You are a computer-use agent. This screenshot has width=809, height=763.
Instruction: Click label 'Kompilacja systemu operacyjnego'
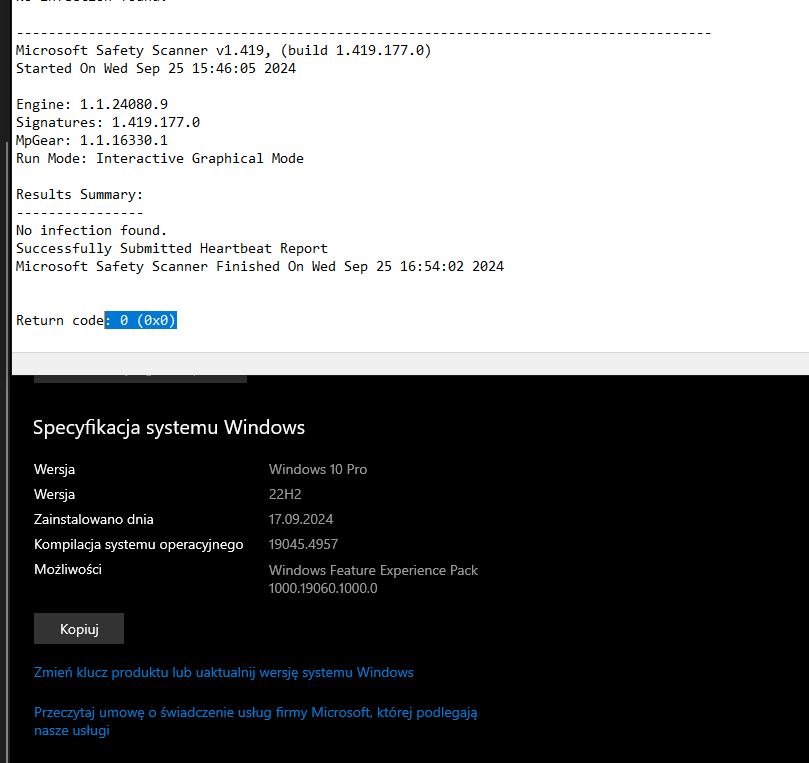138,544
